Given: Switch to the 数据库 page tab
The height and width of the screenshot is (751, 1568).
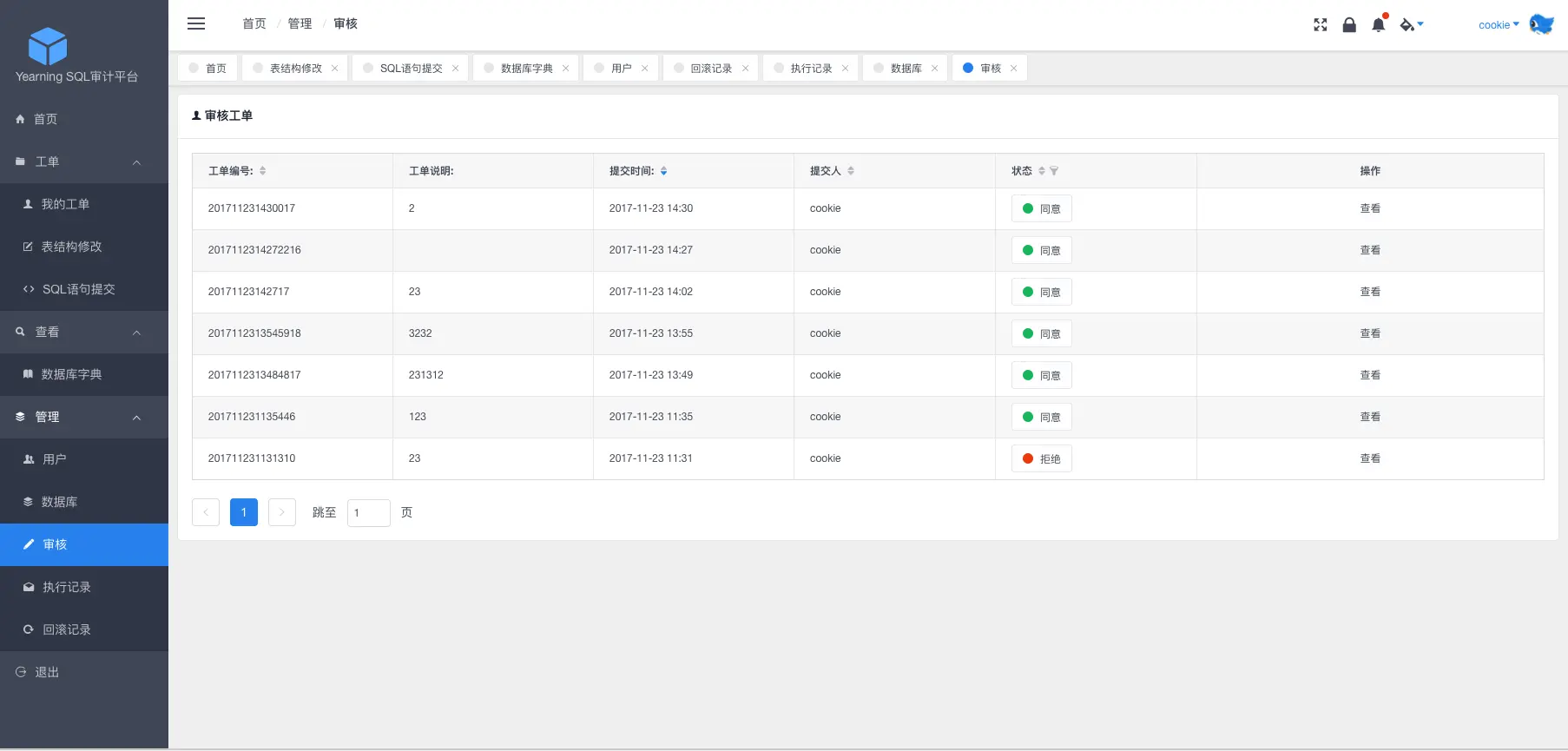Looking at the screenshot, I should [906, 69].
